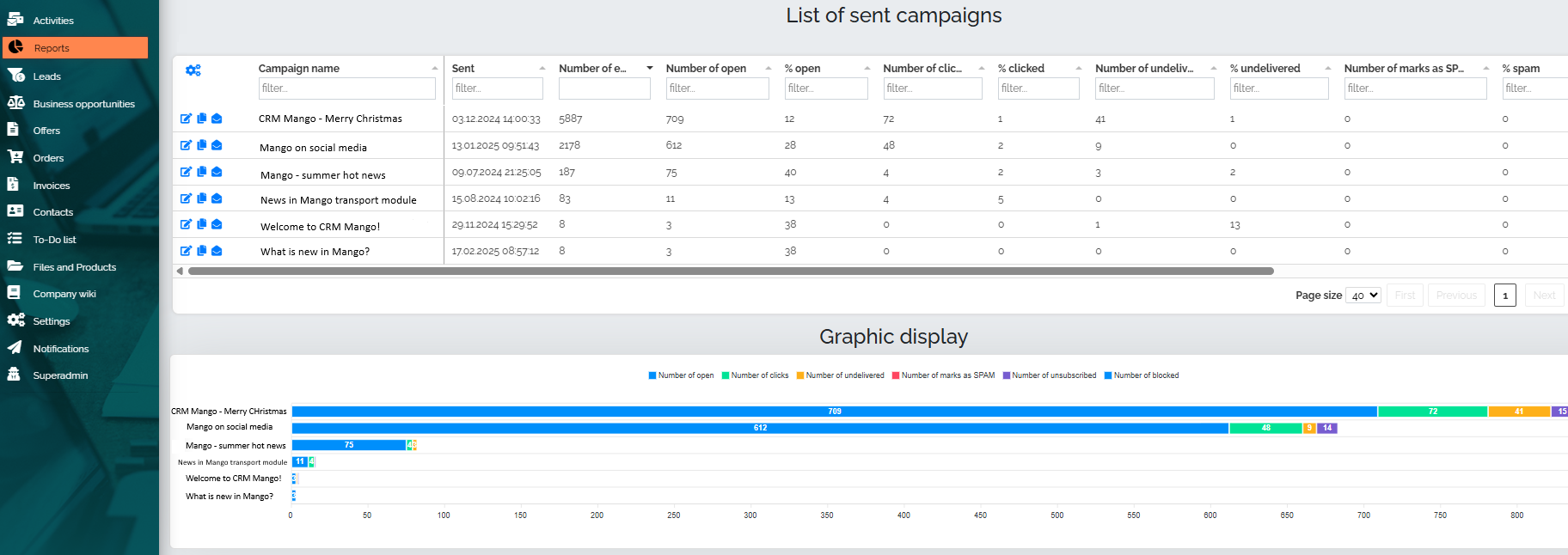This screenshot has height=555, width=1568.
Task: Edit the CRM Mango - Merry Christmas campaign
Action: pyautogui.click(x=186, y=119)
